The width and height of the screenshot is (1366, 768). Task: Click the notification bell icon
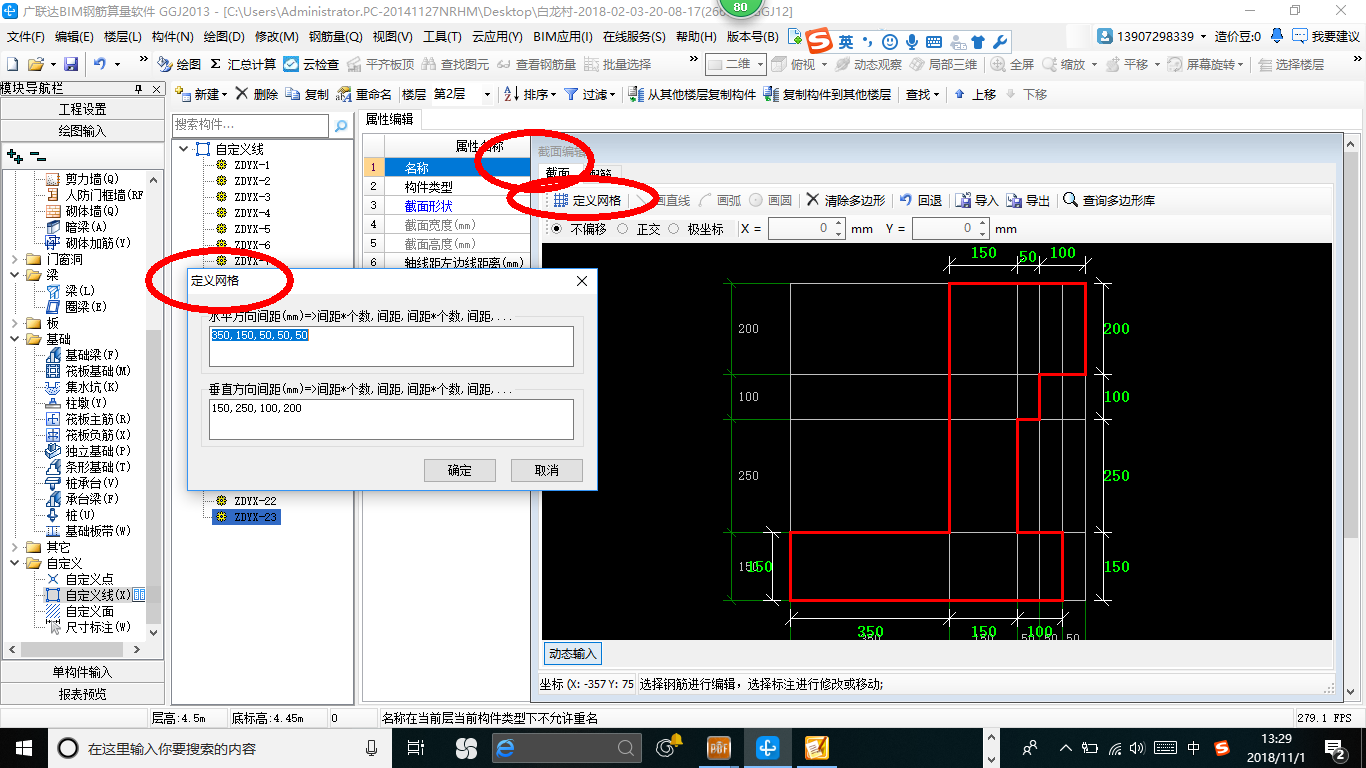tap(1277, 36)
